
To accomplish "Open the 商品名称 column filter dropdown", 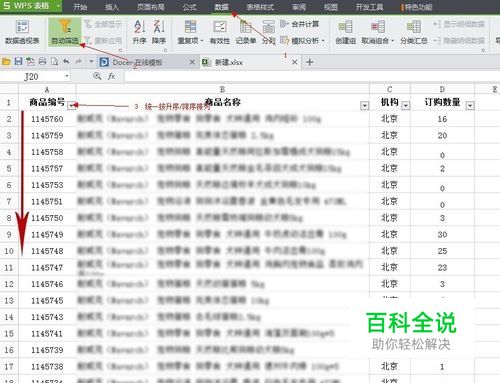I will pyautogui.click(x=364, y=106).
